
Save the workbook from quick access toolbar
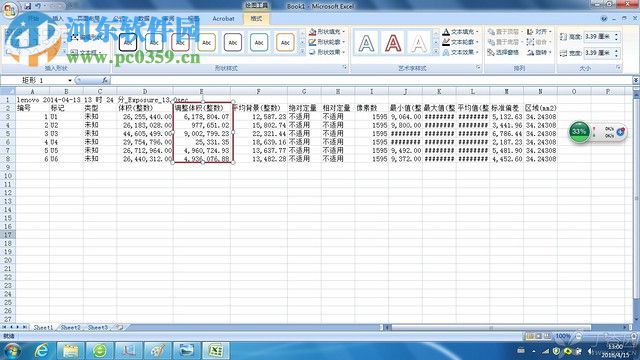point(27,6)
